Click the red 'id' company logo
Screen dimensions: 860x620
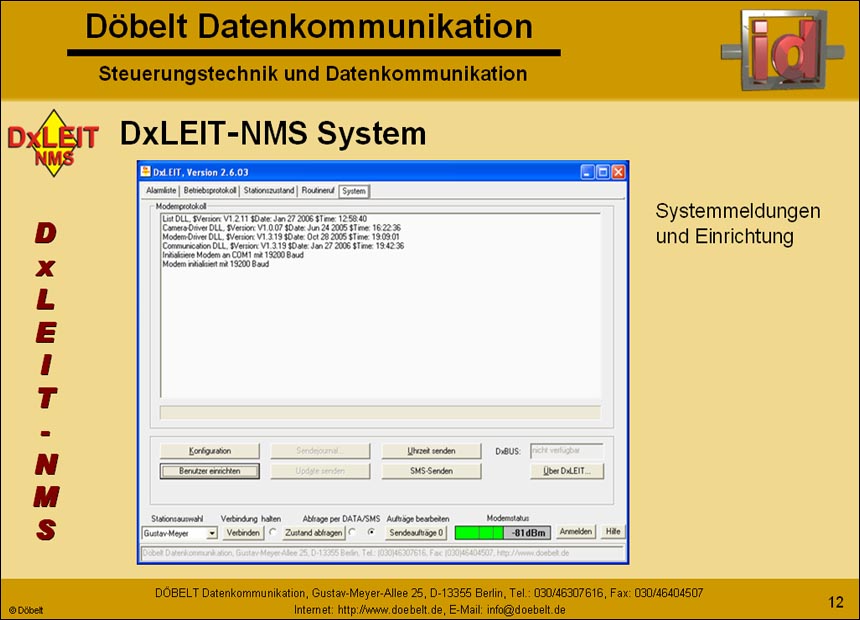pyautogui.click(x=783, y=50)
